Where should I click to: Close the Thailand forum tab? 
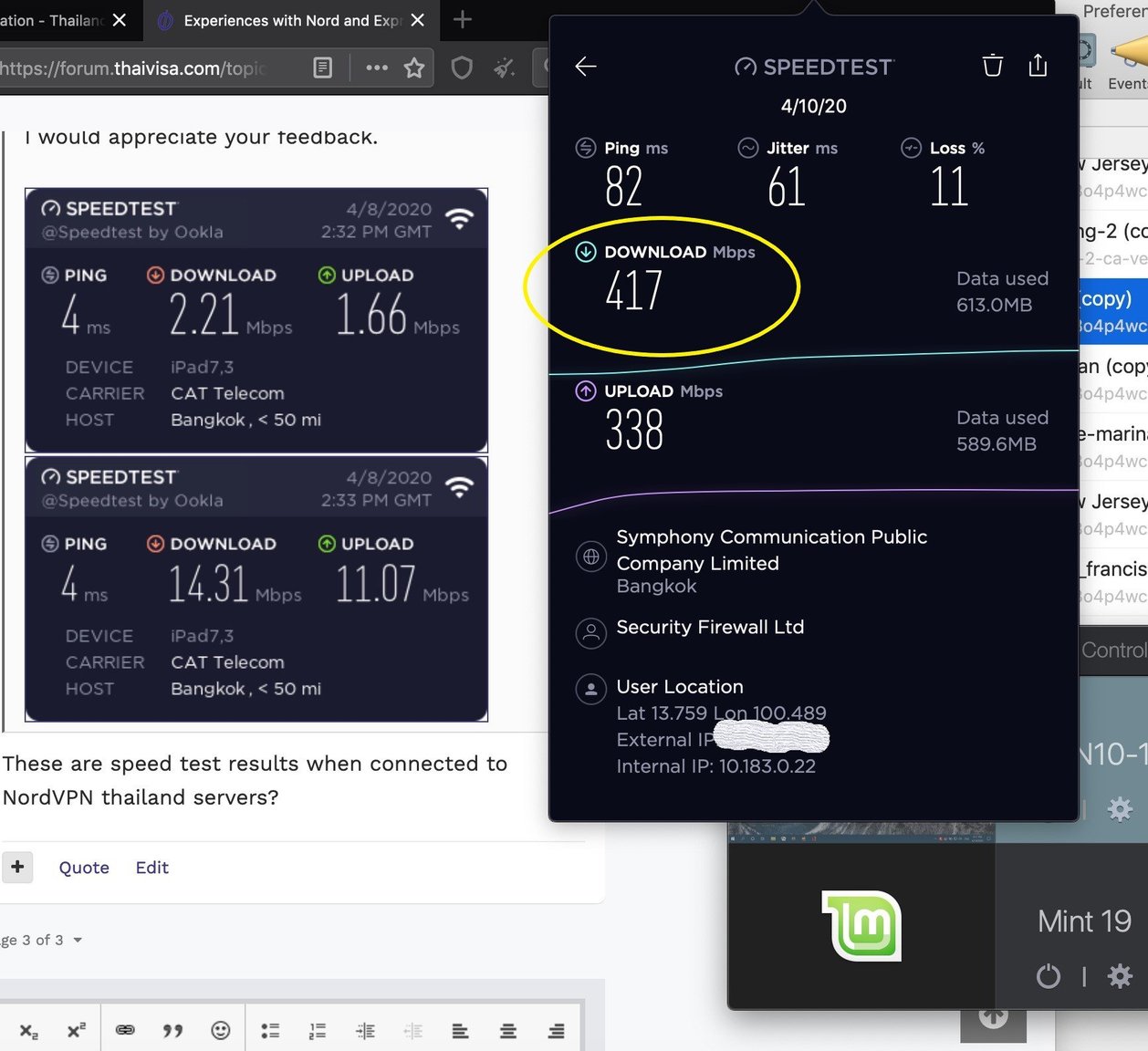click(120, 20)
